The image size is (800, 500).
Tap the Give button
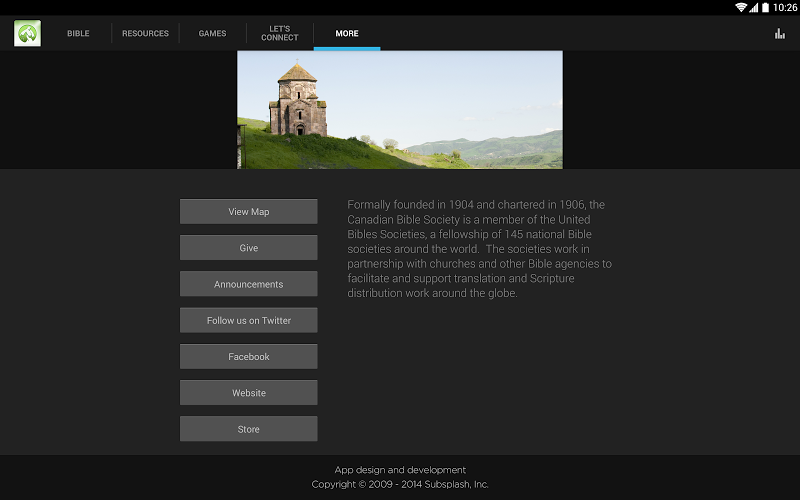(248, 247)
